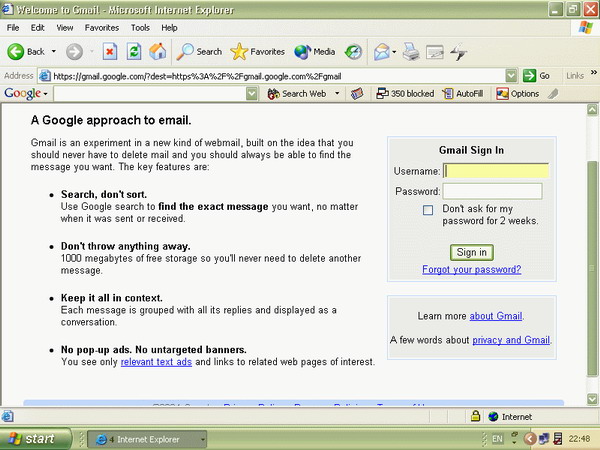Expand hidden tray icons arrow
600x450 pixels.
point(530,439)
